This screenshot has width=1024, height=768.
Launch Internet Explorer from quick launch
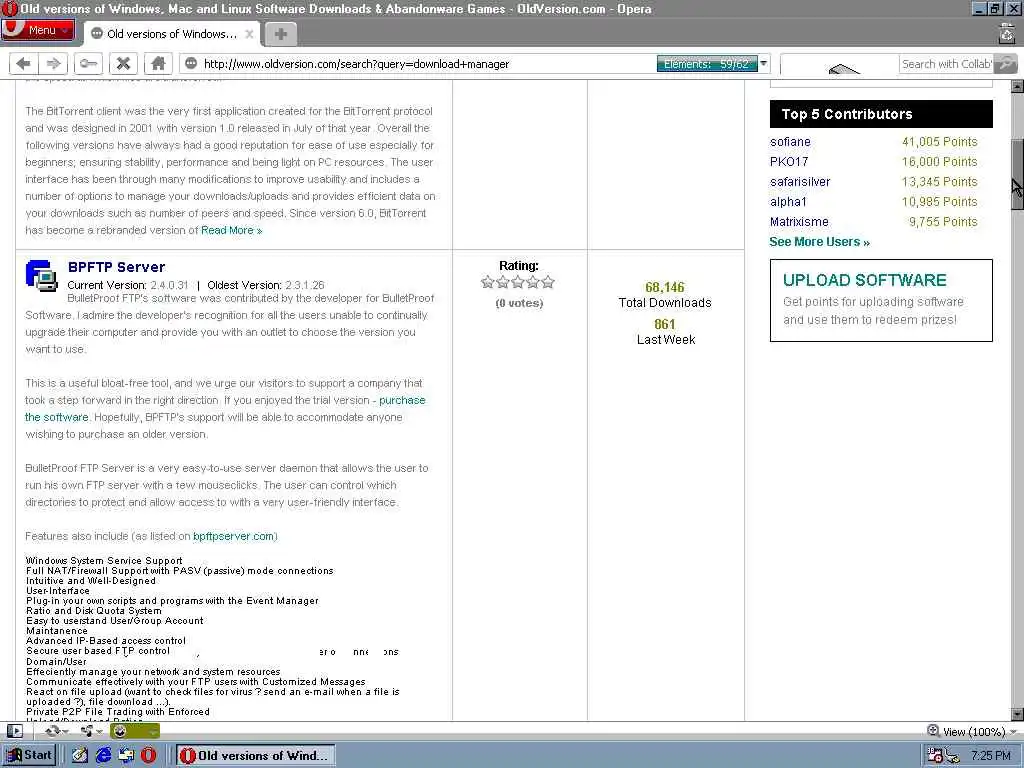(x=103, y=756)
